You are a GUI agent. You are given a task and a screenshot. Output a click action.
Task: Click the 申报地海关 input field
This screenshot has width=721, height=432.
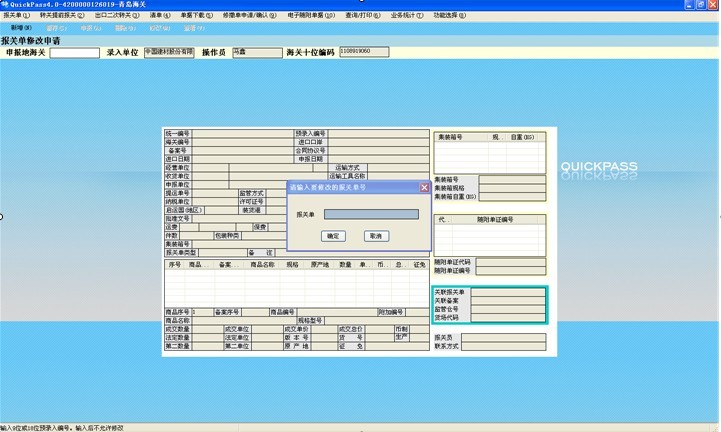click(x=74, y=53)
